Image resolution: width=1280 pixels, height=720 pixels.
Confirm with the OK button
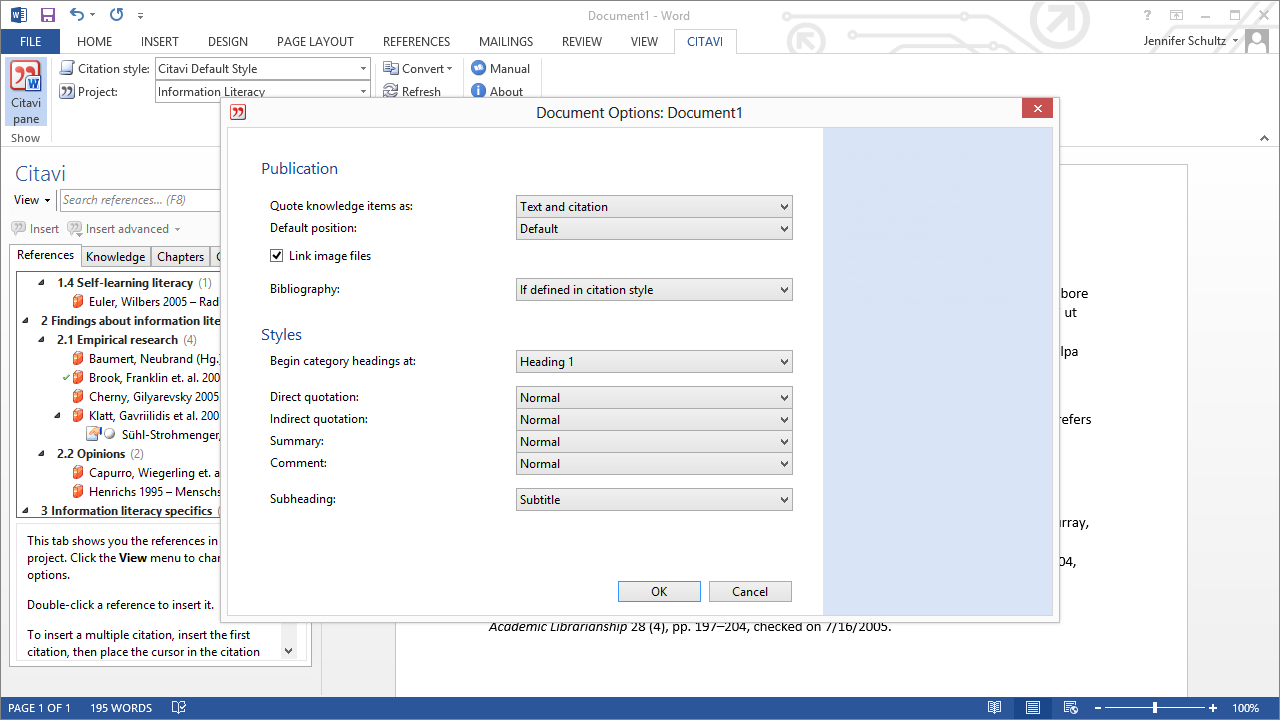[659, 592]
